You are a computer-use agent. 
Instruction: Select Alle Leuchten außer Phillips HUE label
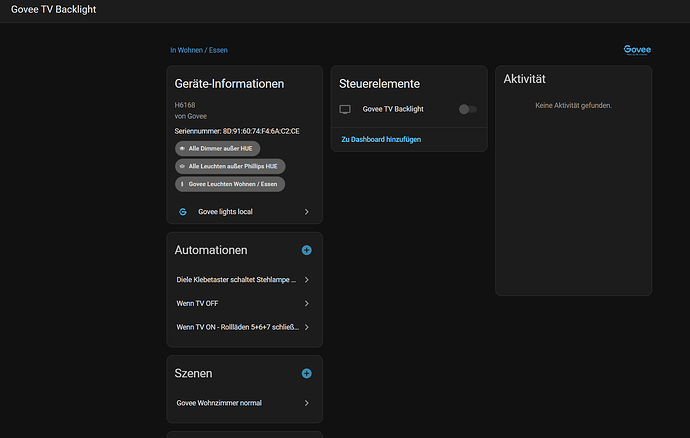pyautogui.click(x=230, y=166)
